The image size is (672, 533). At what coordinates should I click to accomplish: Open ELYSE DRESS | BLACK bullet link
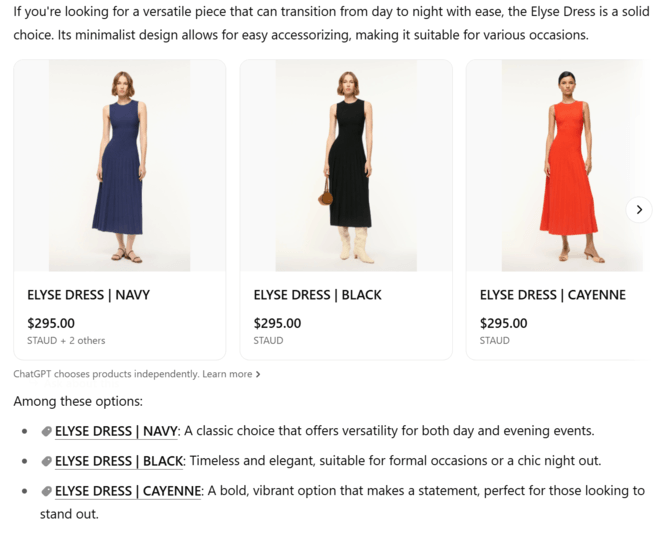[x=119, y=461]
